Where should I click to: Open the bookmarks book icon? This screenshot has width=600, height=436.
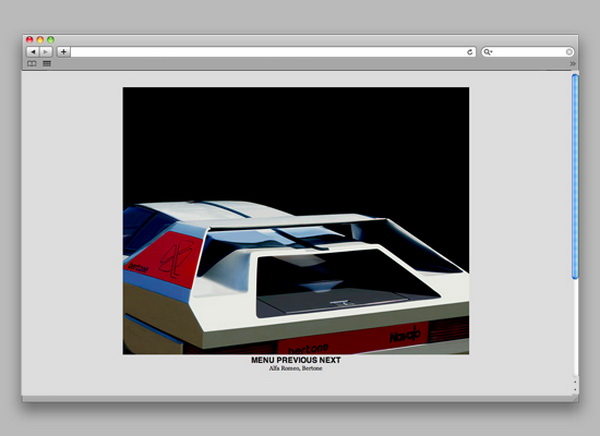click(32, 64)
